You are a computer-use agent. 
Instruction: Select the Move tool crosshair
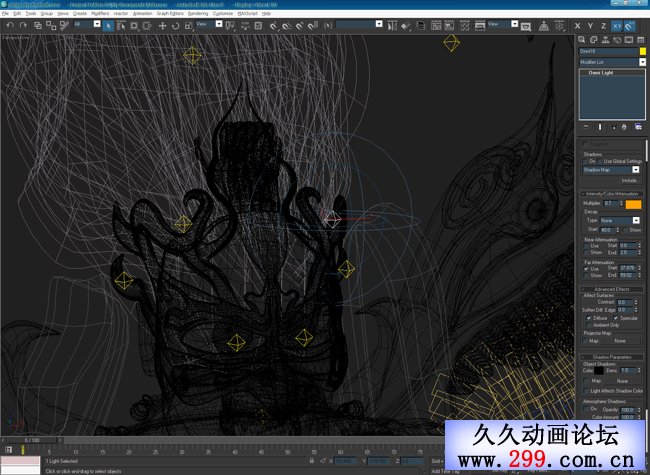pyautogui.click(x=162, y=26)
